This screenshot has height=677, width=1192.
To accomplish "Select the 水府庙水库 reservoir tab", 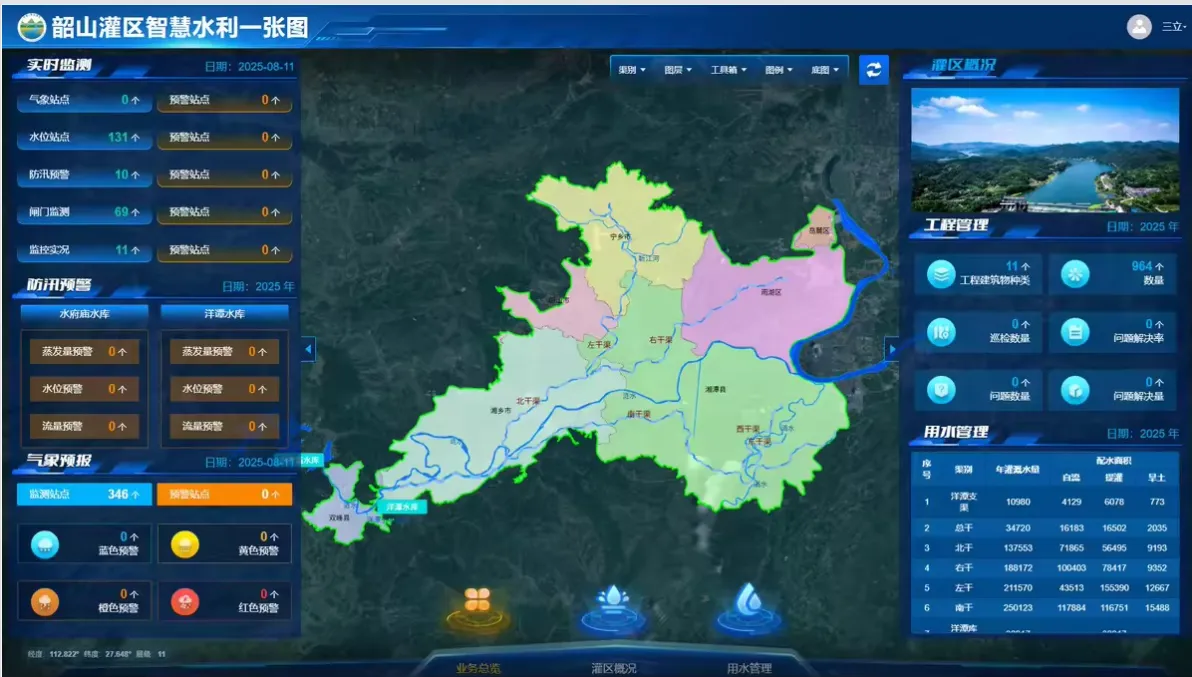I will [84, 314].
